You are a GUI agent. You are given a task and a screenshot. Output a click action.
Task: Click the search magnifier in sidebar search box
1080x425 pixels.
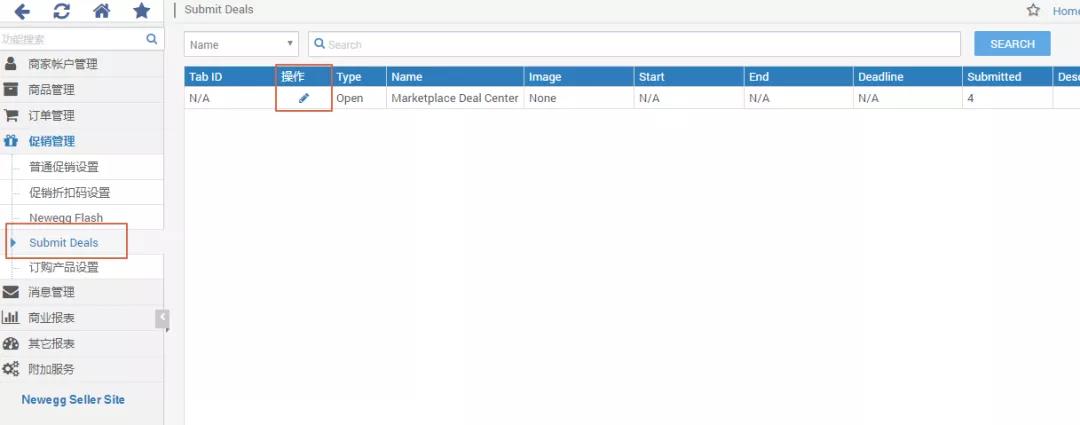coord(152,39)
